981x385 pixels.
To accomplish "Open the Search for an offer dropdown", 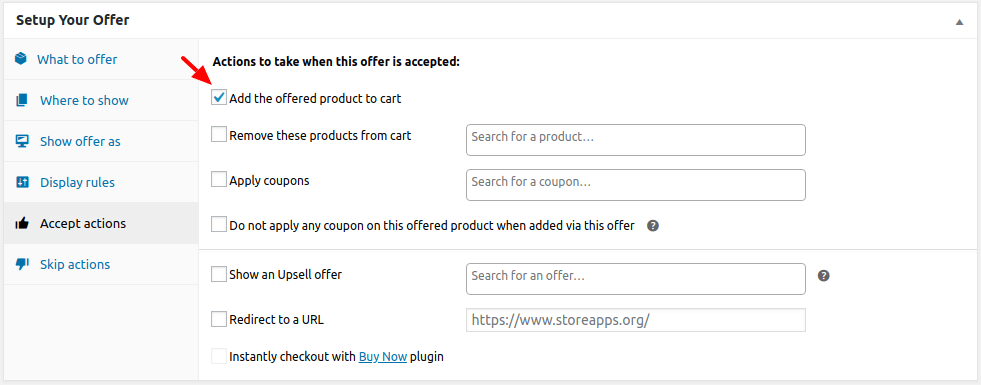I will pos(636,279).
